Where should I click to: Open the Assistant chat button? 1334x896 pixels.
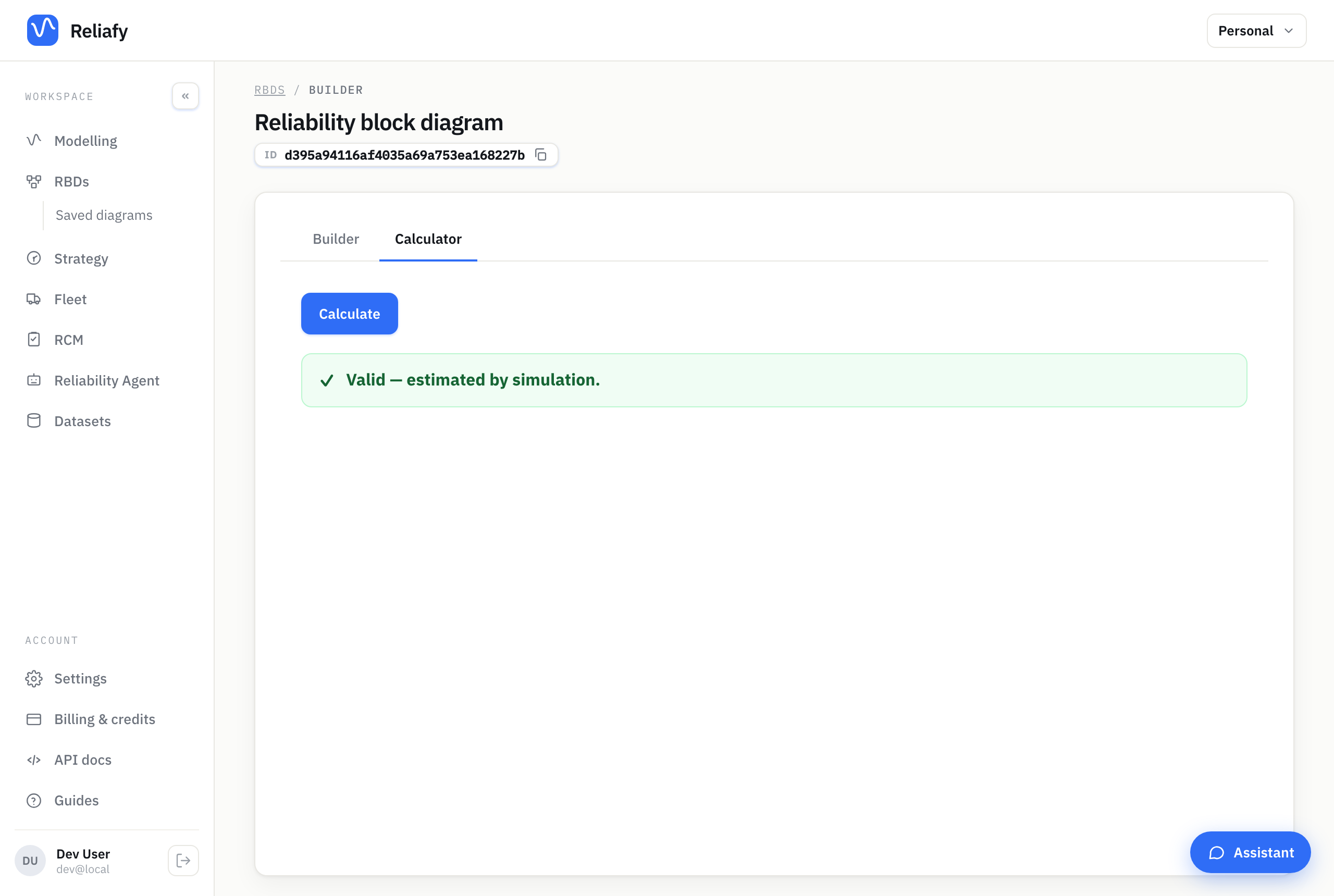click(1250, 852)
